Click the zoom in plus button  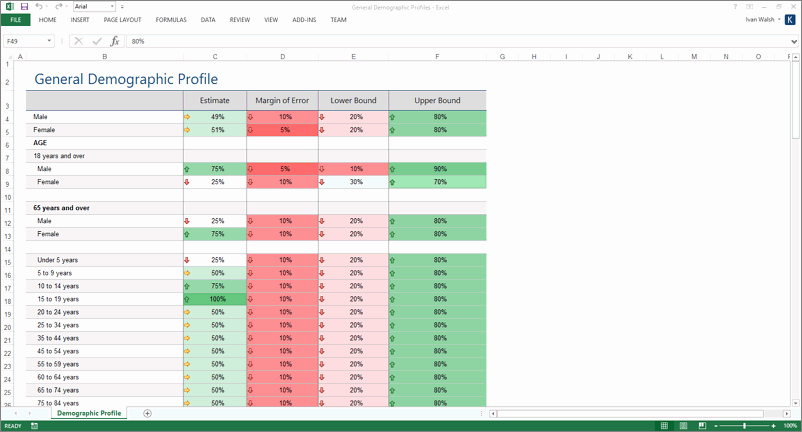[773, 425]
